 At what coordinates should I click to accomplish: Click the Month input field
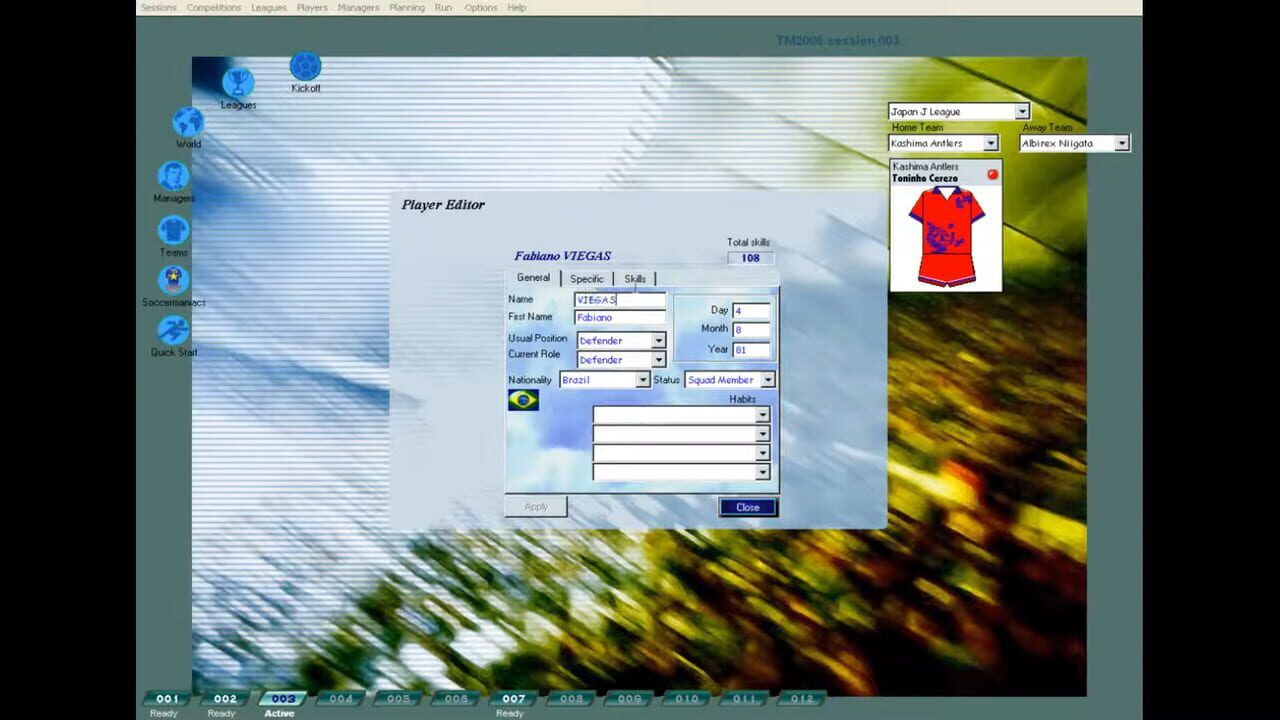pyautogui.click(x=752, y=329)
